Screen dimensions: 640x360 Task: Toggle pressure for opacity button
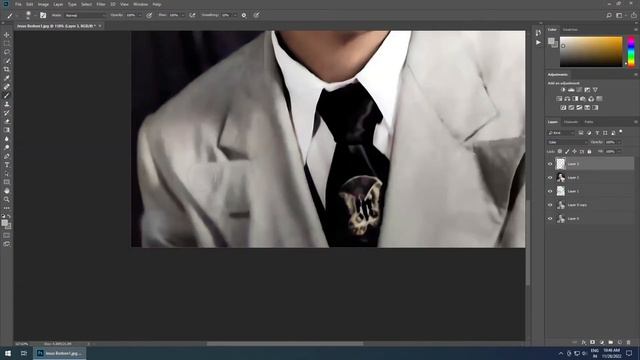(149, 15)
